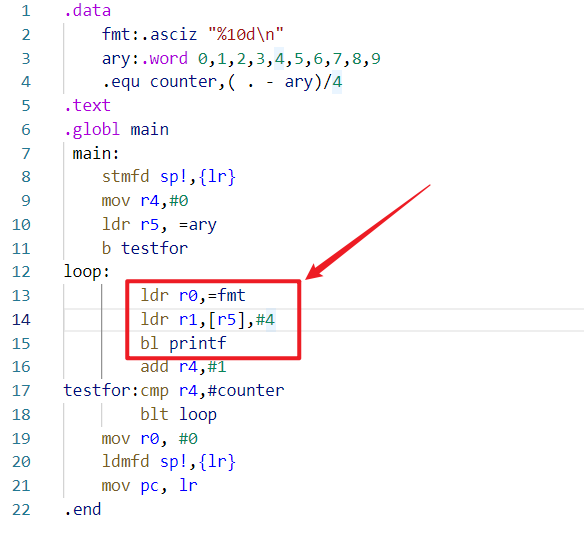The height and width of the screenshot is (533, 584).
Task: Click the bl printf instruction
Action: 183,343
